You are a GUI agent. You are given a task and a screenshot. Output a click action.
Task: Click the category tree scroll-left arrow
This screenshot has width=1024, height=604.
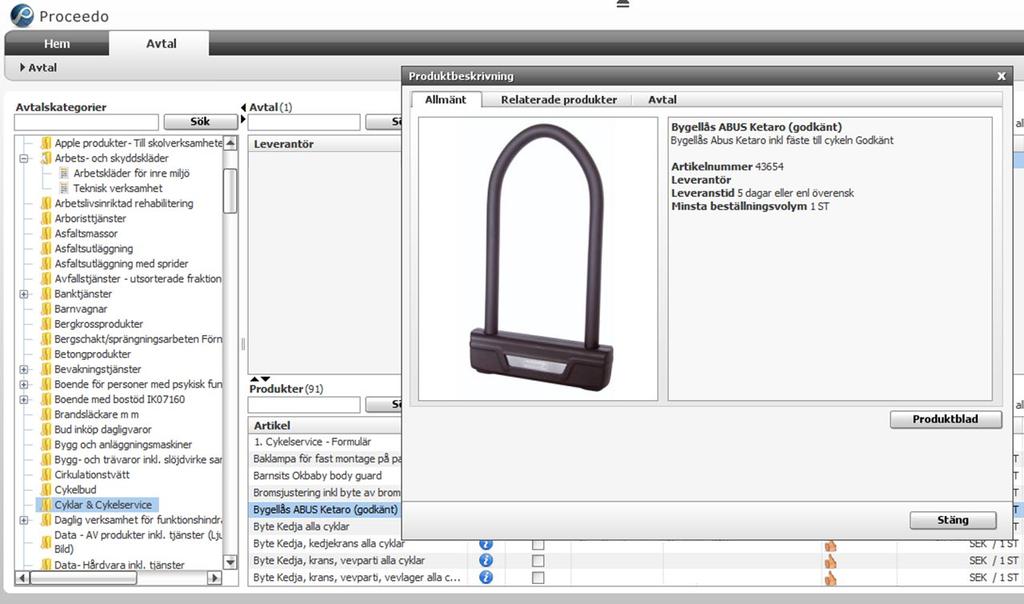click(x=22, y=578)
